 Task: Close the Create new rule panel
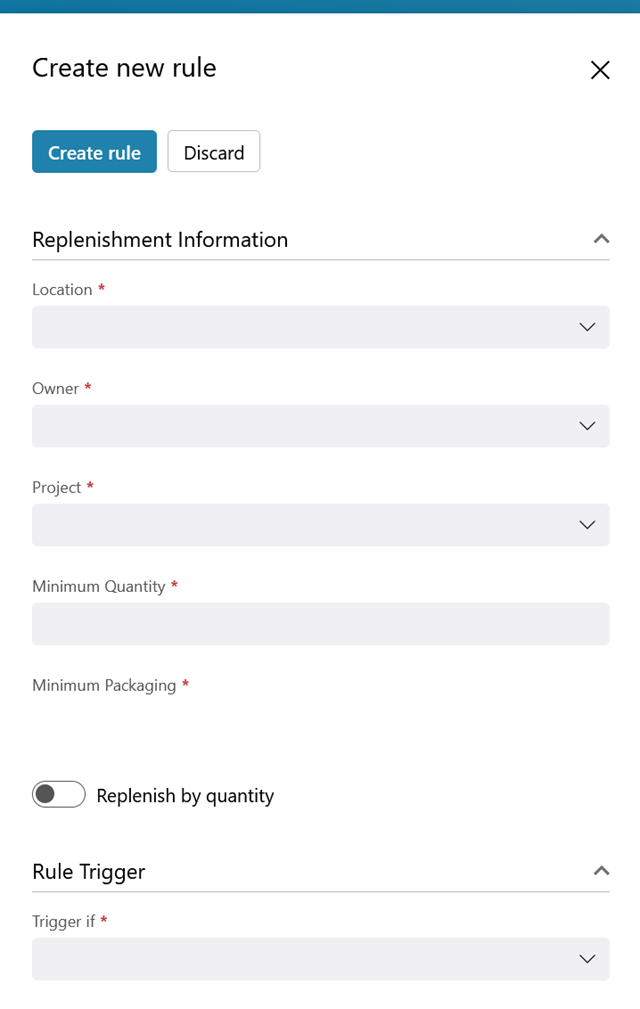pos(600,69)
